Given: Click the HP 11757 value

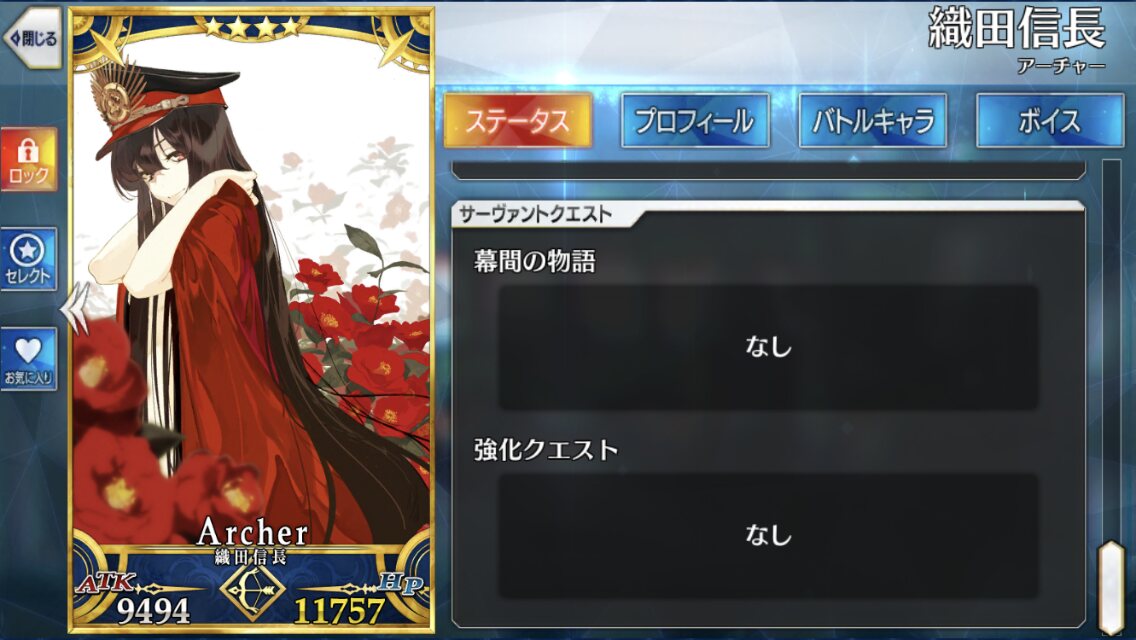Looking at the screenshot, I should click(x=338, y=610).
